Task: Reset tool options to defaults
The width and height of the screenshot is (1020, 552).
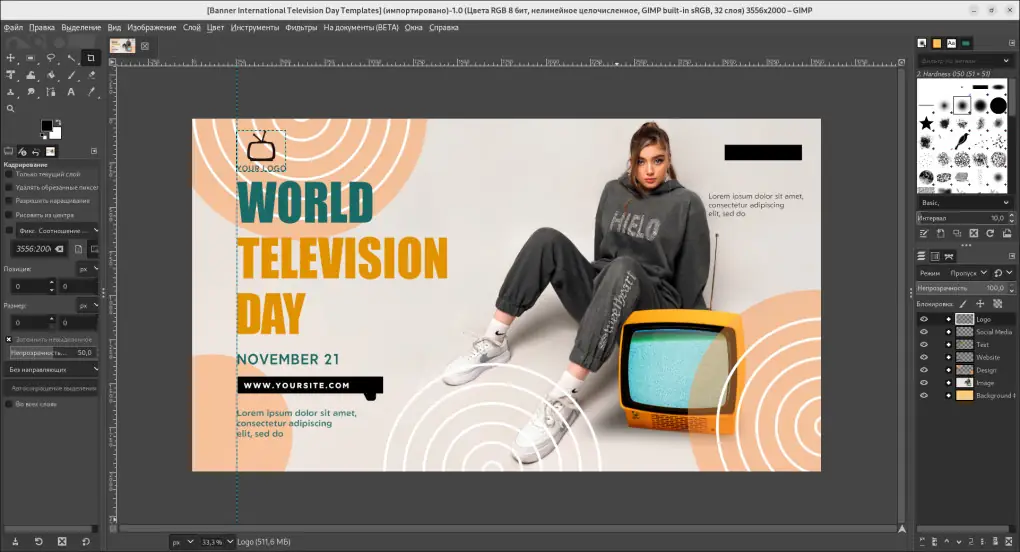Action: (x=86, y=542)
